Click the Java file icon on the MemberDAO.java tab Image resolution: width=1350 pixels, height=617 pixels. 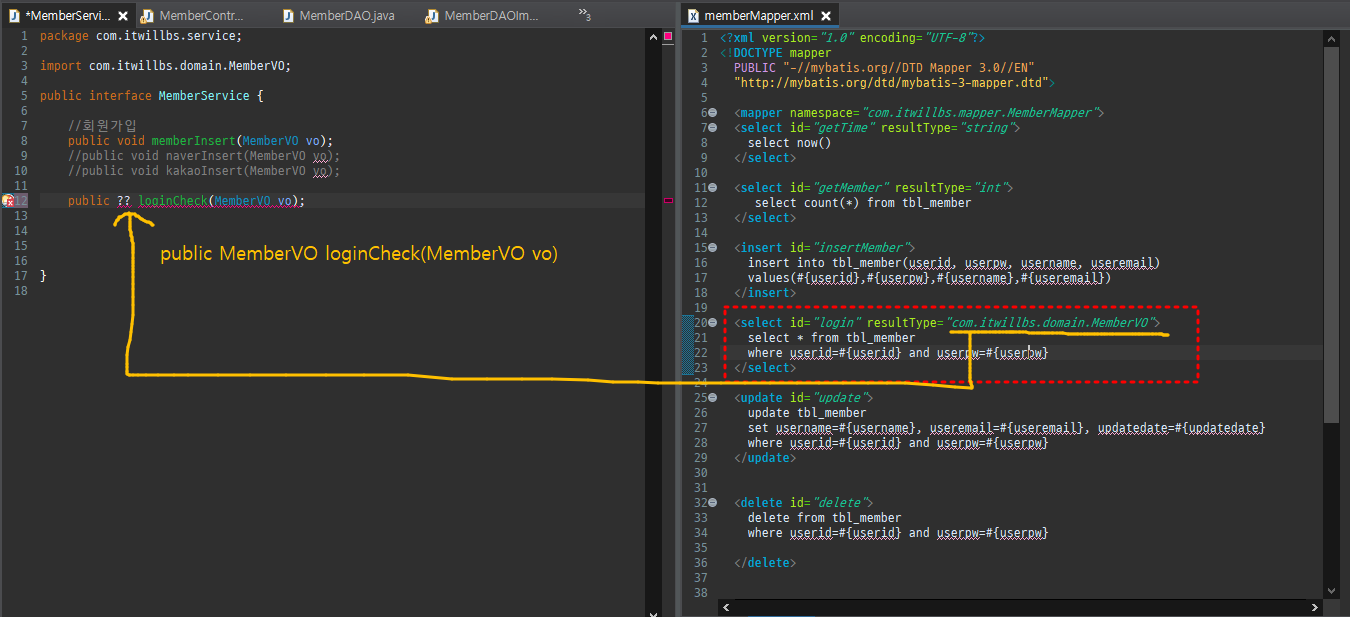289,16
